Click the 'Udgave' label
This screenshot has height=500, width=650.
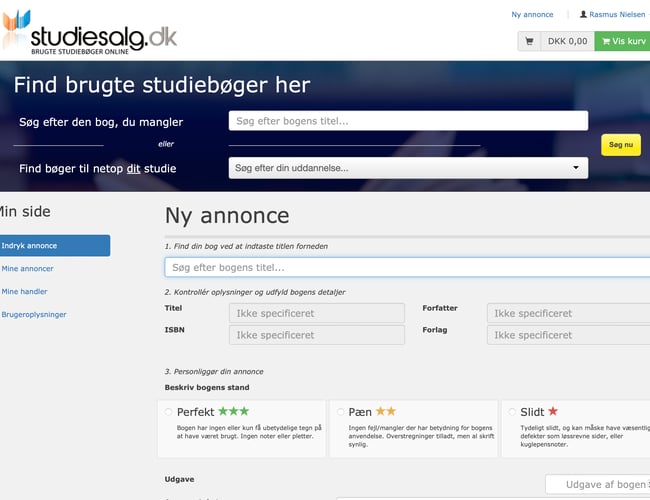point(179,479)
